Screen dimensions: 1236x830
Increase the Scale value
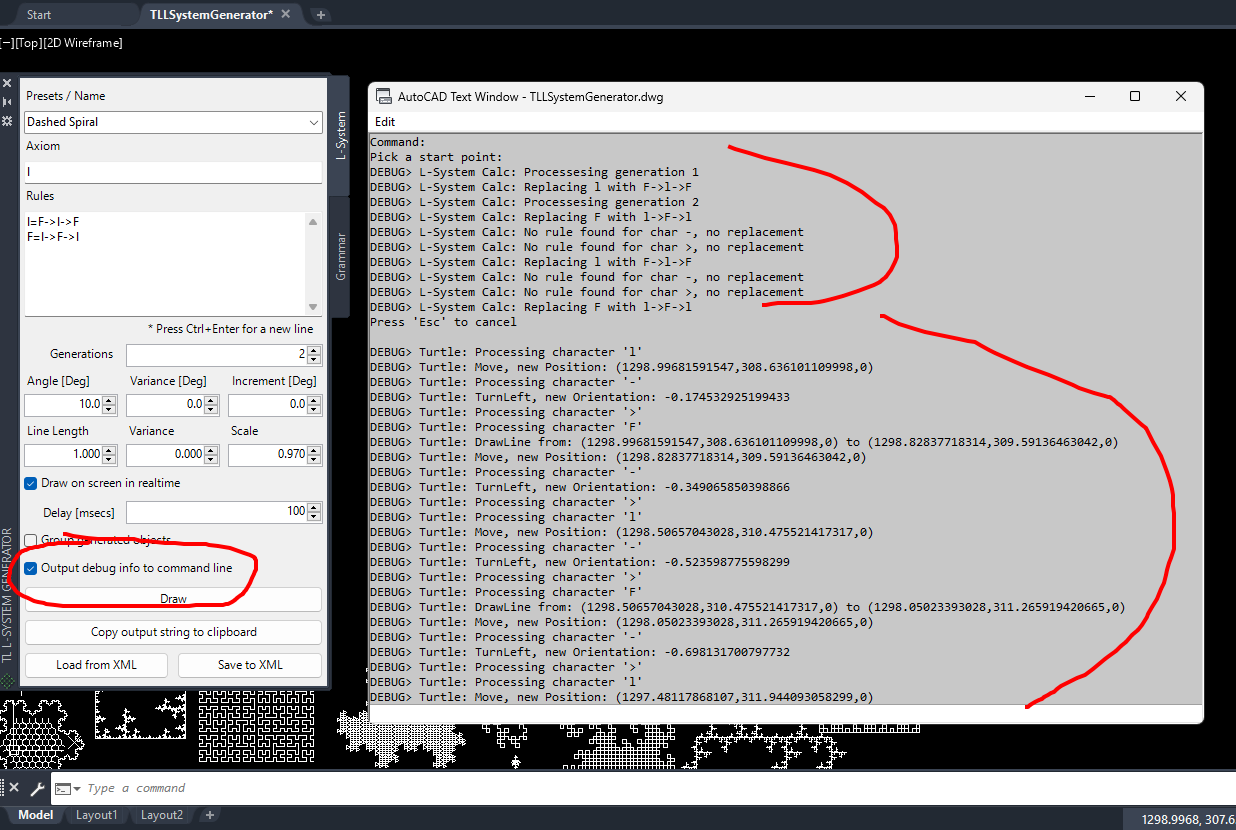tap(315, 450)
